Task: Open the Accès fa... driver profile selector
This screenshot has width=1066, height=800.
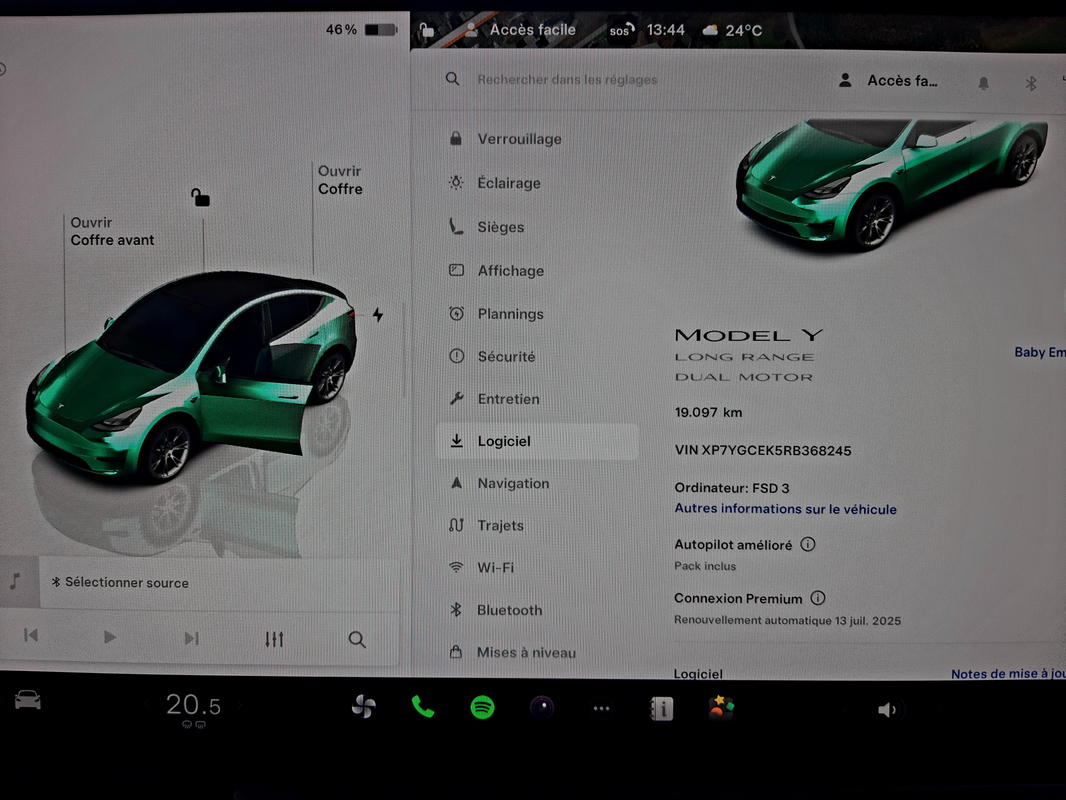Action: [888, 81]
